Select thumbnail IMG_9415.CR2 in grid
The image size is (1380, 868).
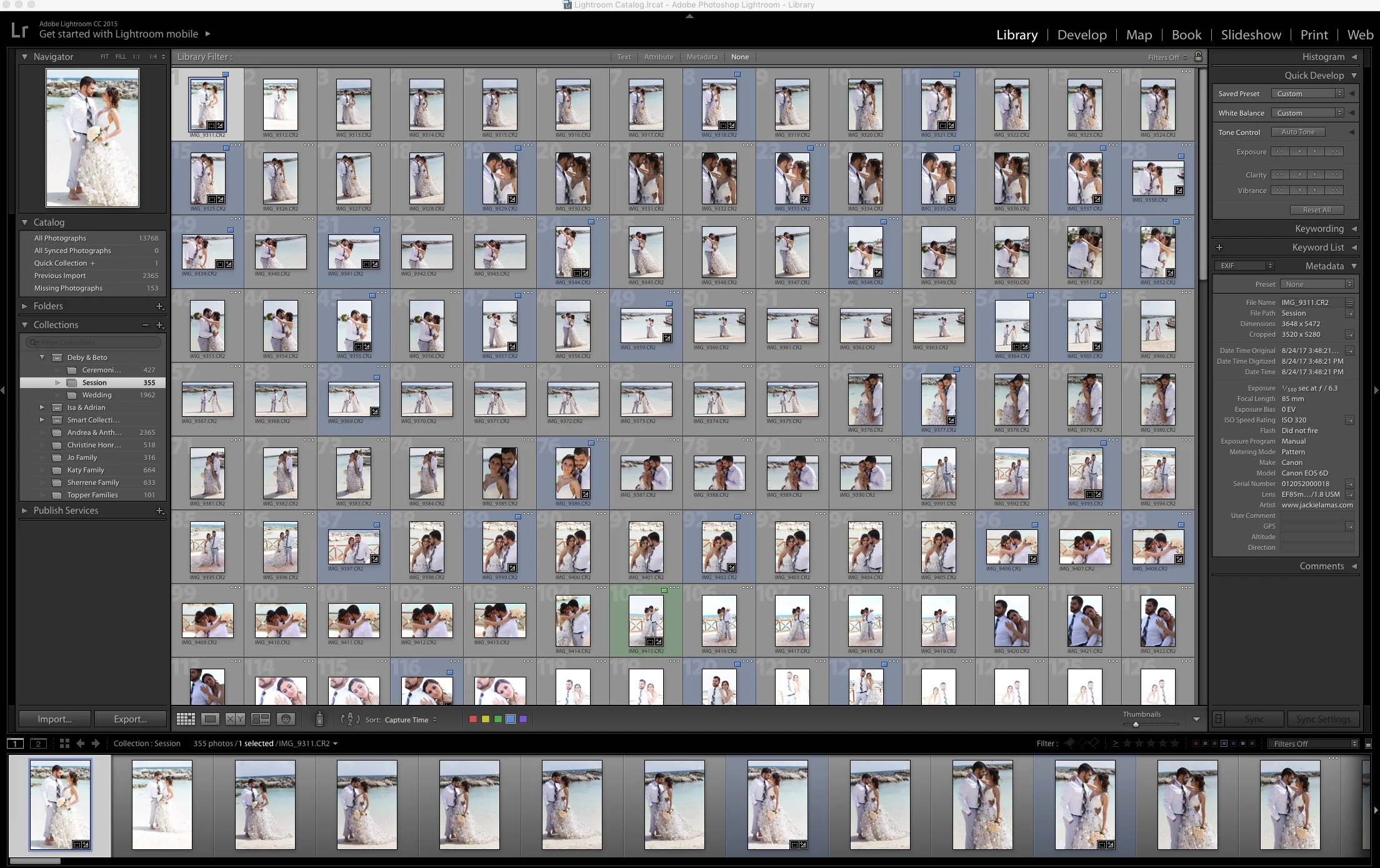[646, 621]
